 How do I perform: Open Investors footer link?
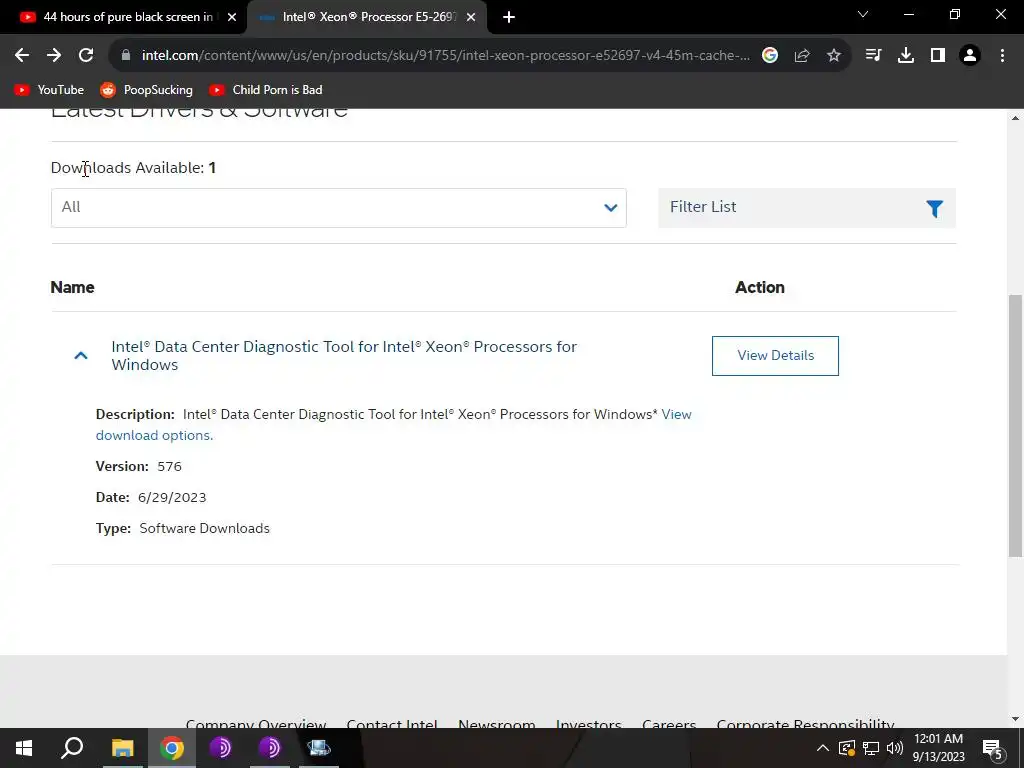coord(588,724)
